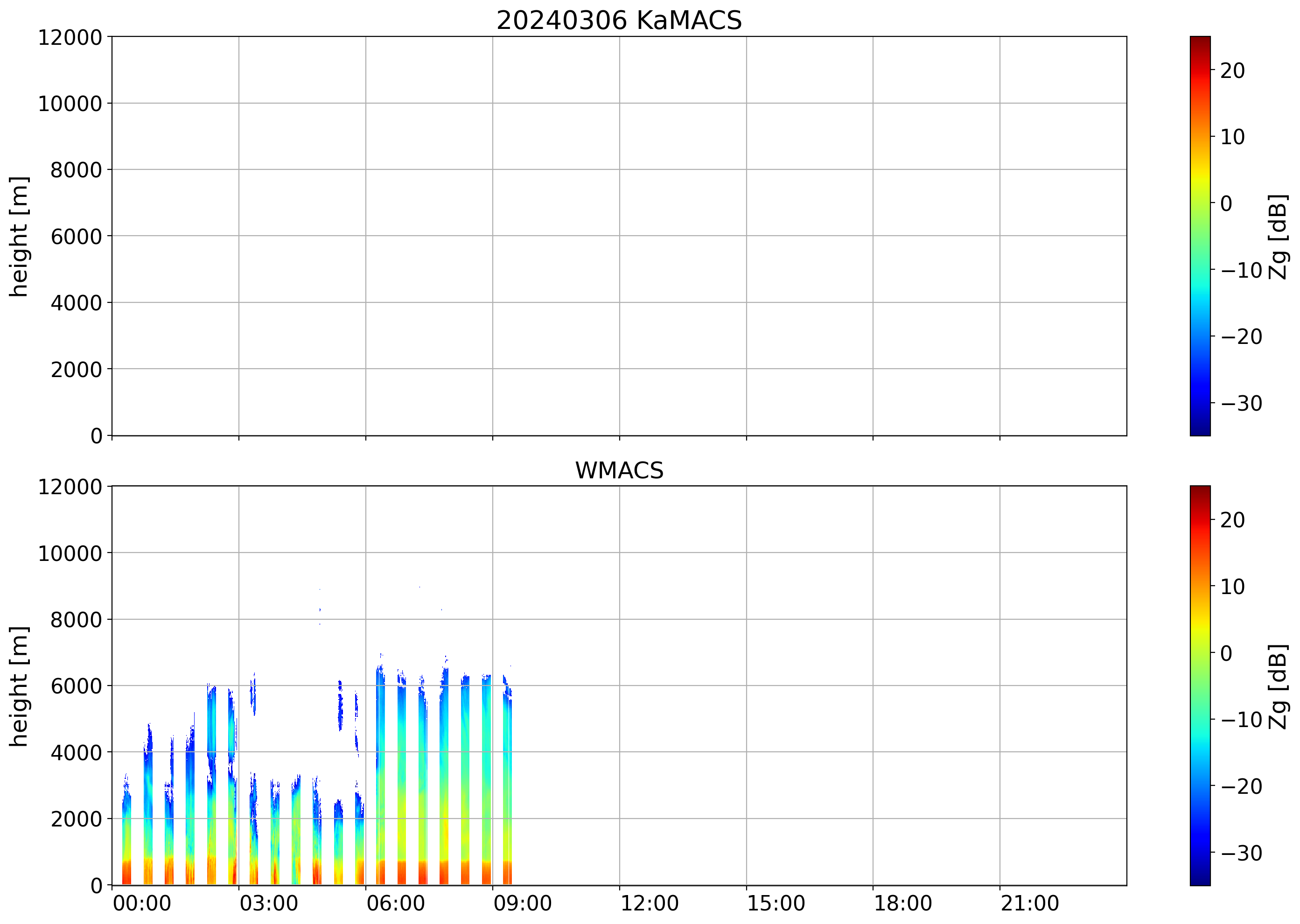
Task: Click the 03:00 time axis label
Action: click(x=268, y=903)
